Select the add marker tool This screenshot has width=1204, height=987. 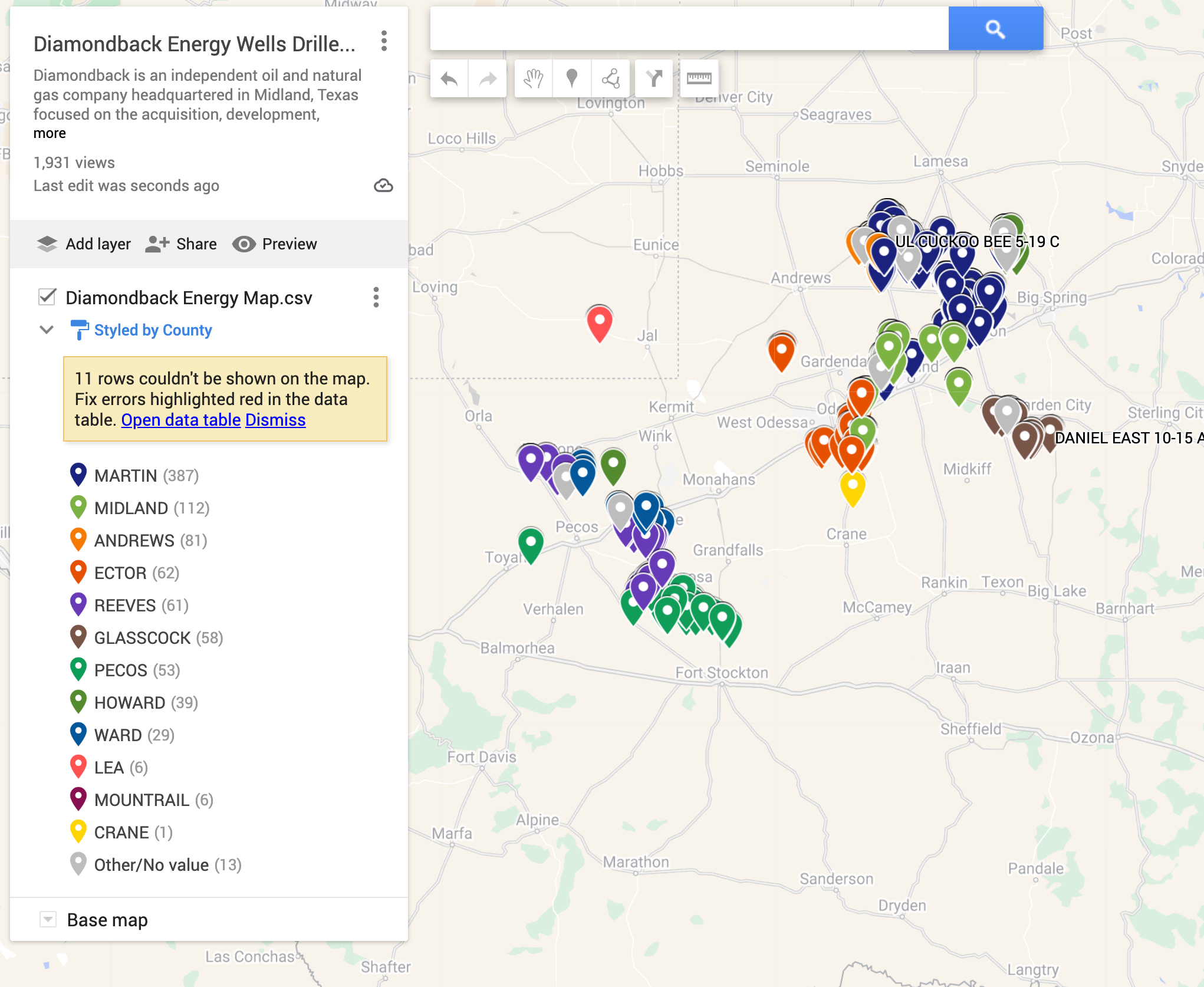pos(571,78)
